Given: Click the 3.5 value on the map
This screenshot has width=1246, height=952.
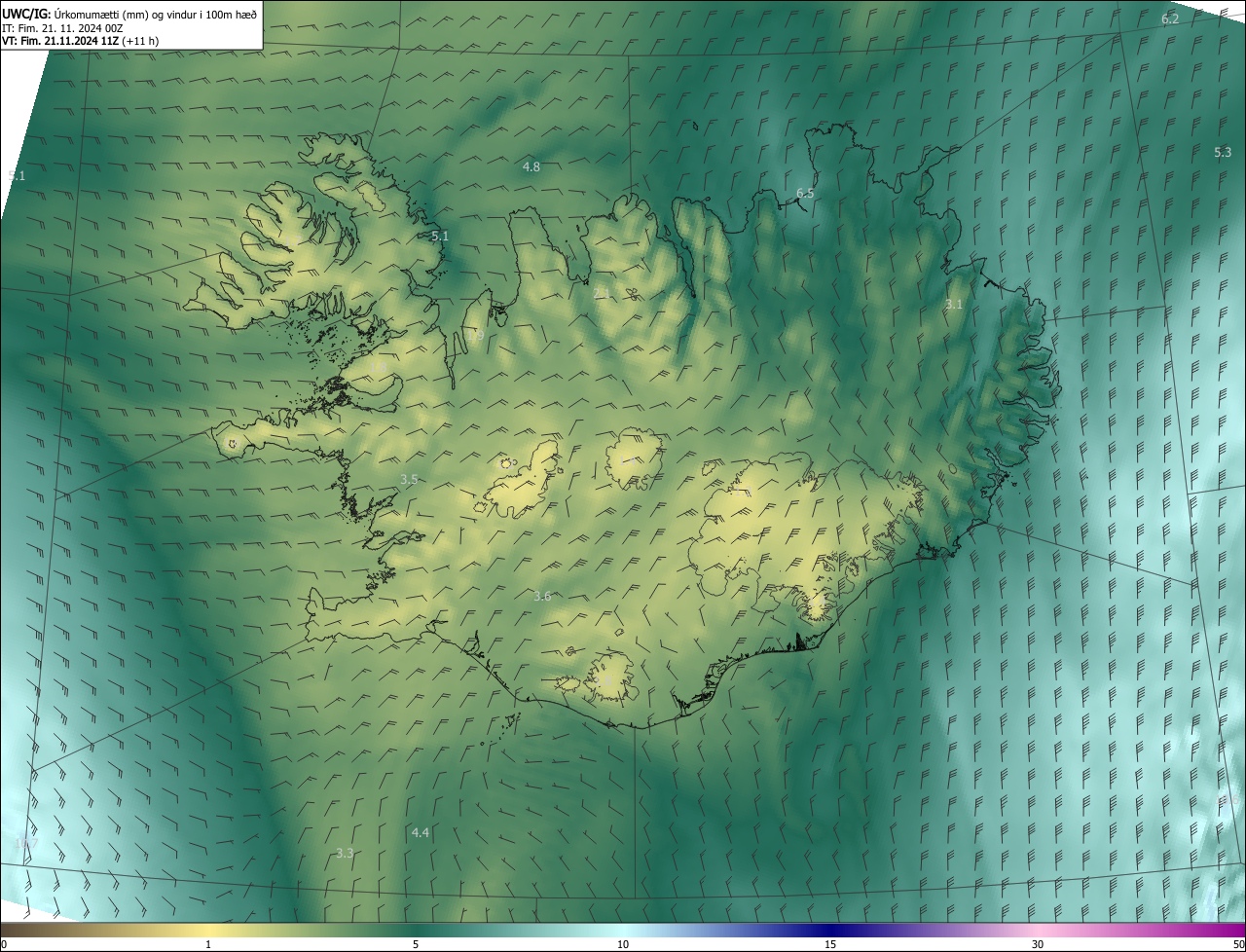Looking at the screenshot, I should (x=409, y=480).
